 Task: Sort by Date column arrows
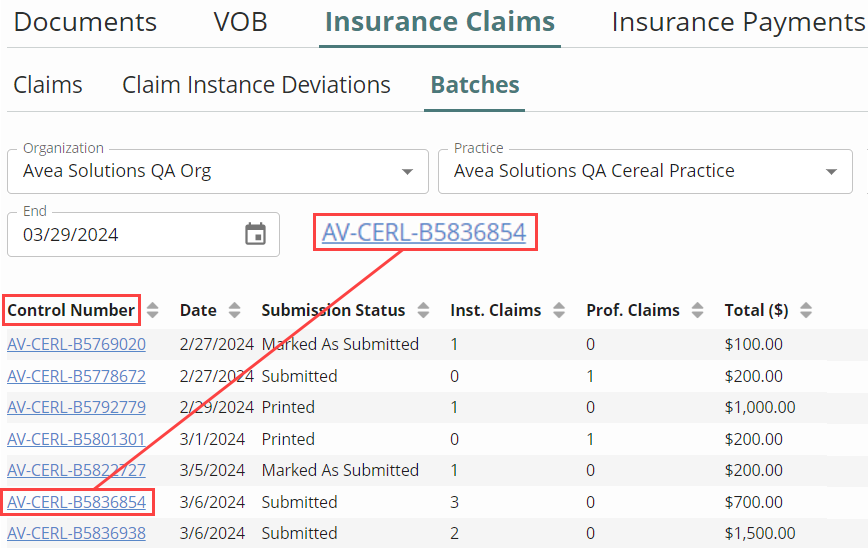235,310
